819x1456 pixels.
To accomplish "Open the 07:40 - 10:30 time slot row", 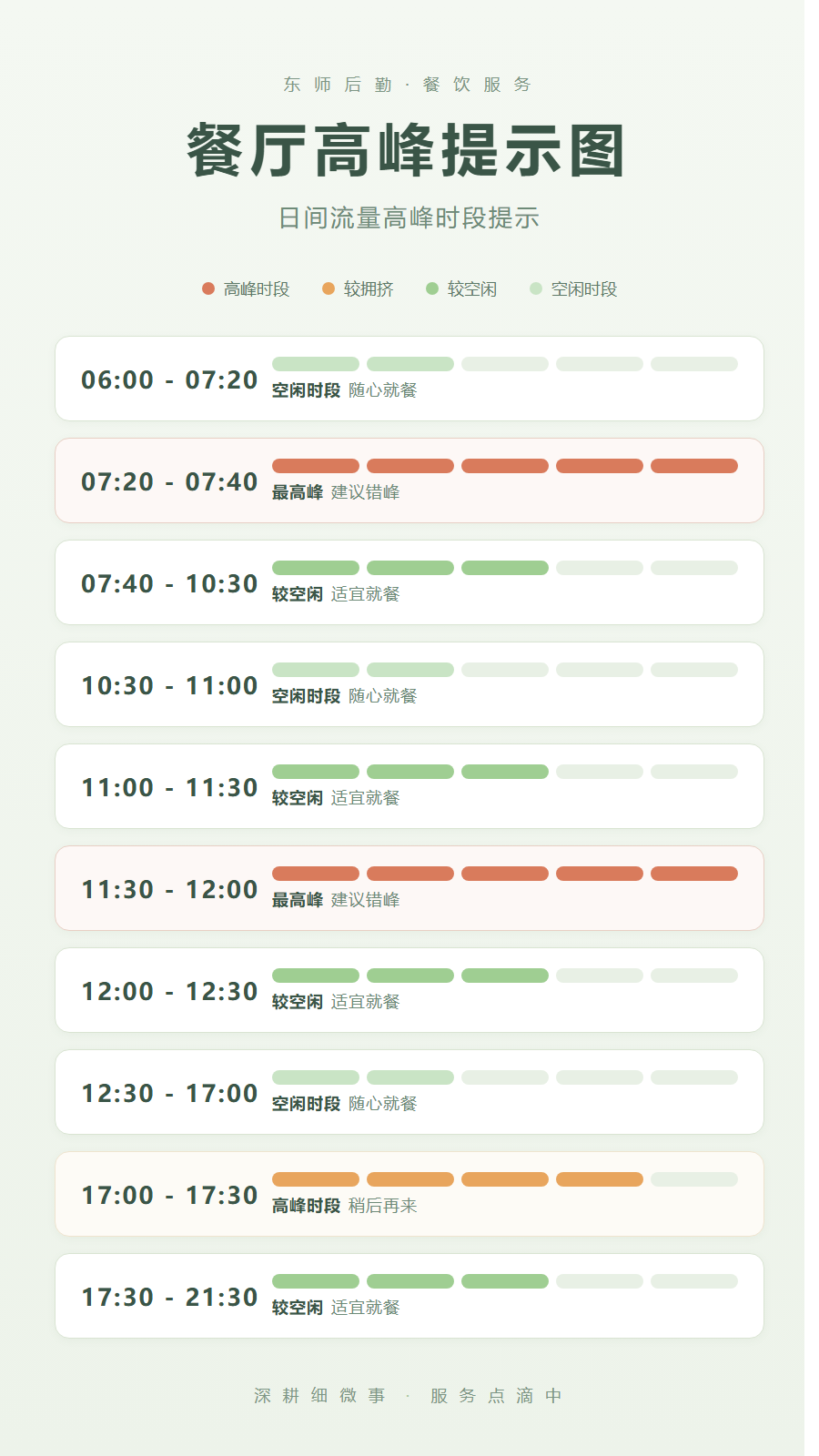I will (x=409, y=582).
